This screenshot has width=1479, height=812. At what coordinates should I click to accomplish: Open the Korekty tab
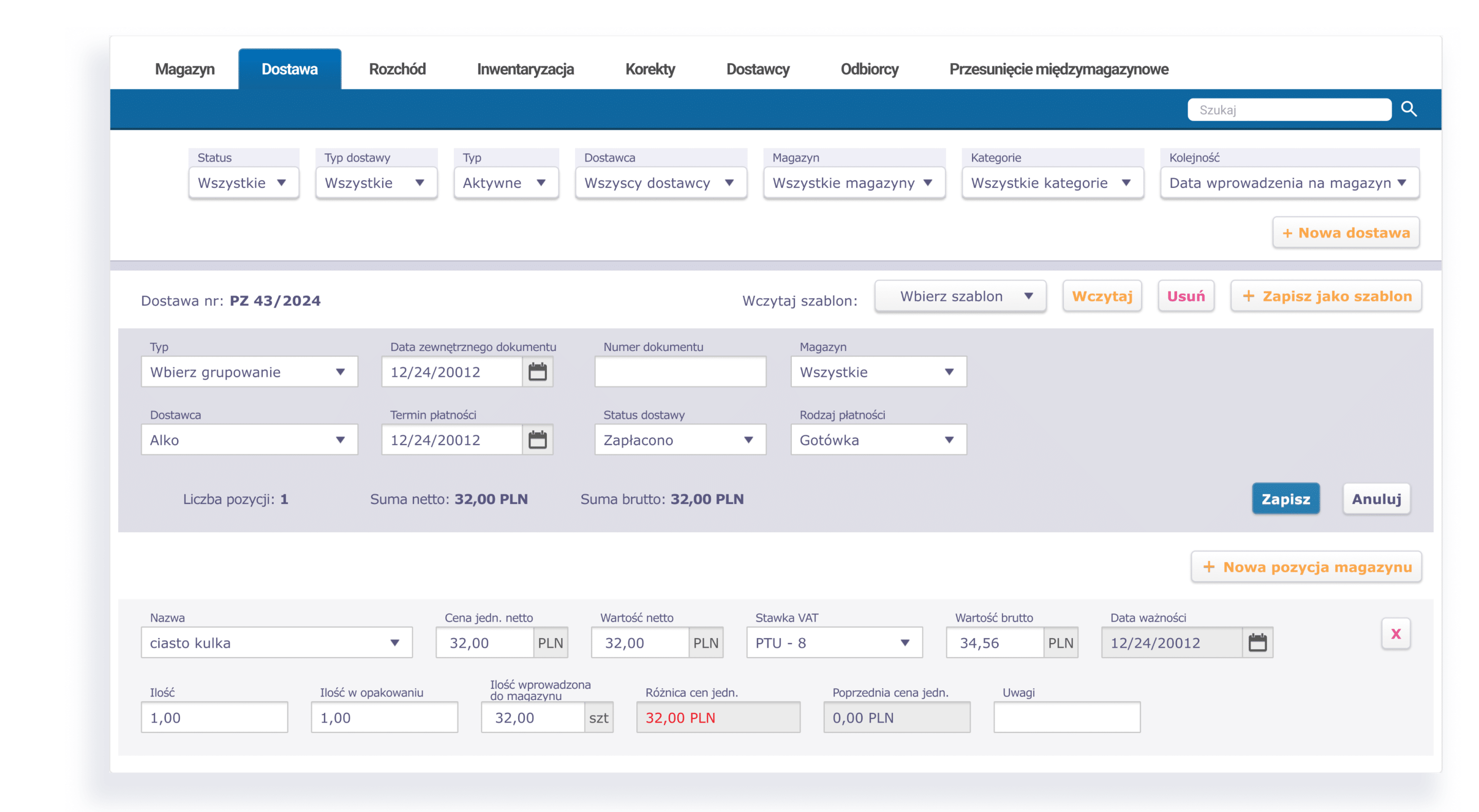point(650,69)
